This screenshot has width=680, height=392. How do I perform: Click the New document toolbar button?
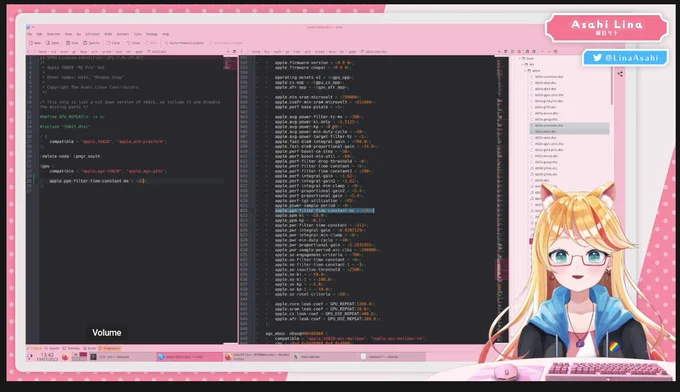(35, 43)
